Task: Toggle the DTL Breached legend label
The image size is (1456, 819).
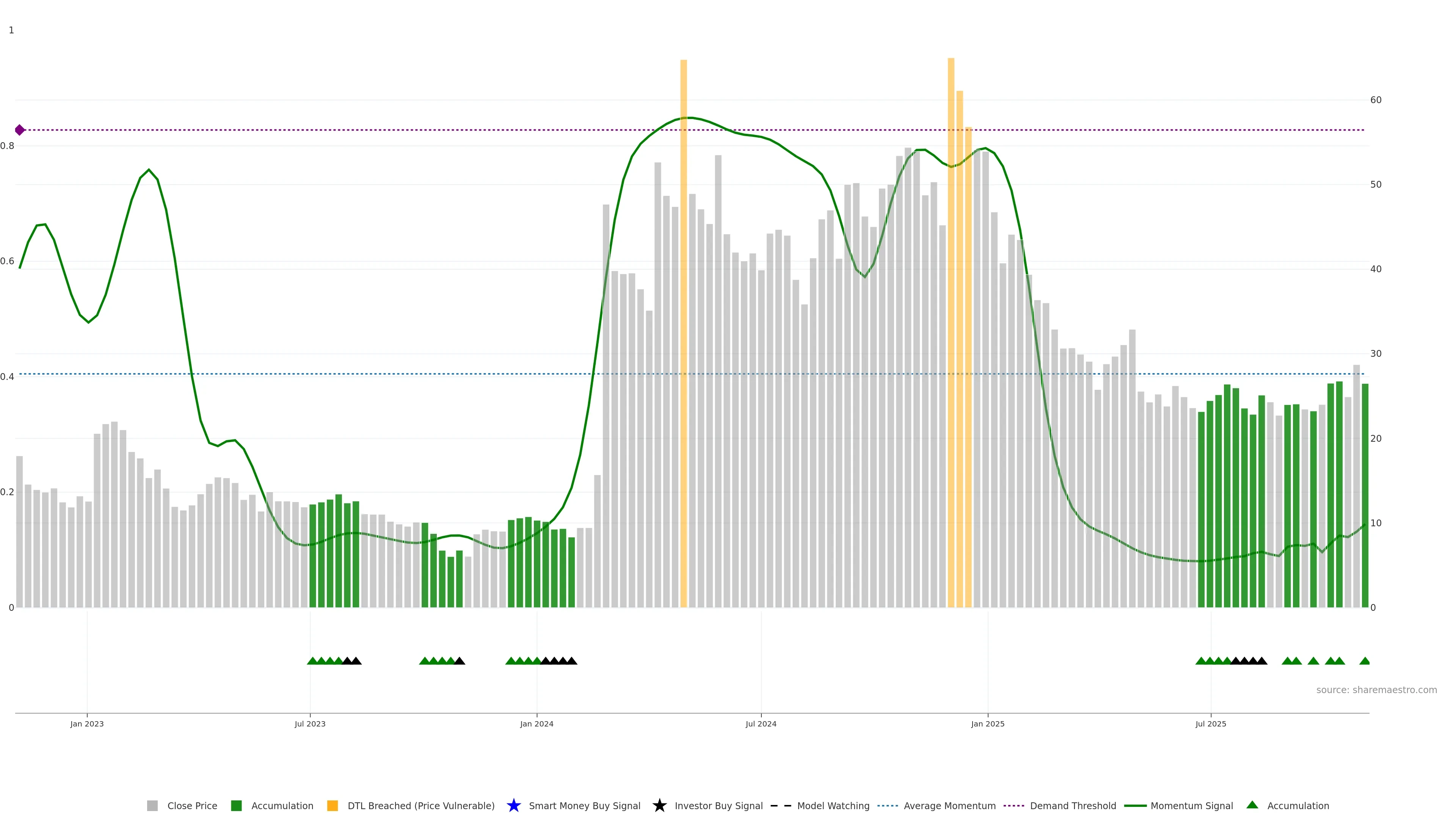Action: [420, 805]
